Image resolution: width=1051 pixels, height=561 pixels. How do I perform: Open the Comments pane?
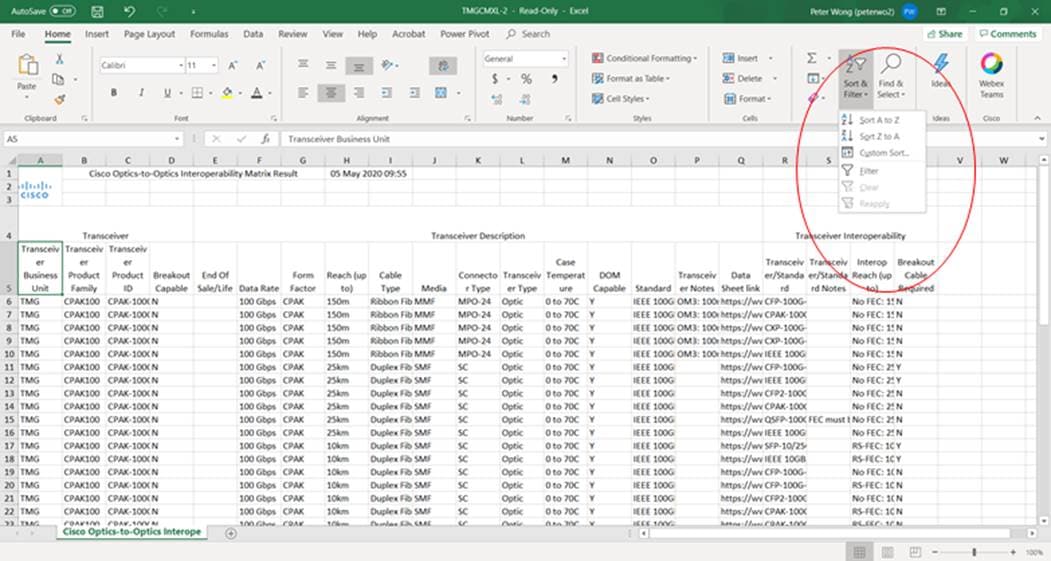(1007, 34)
